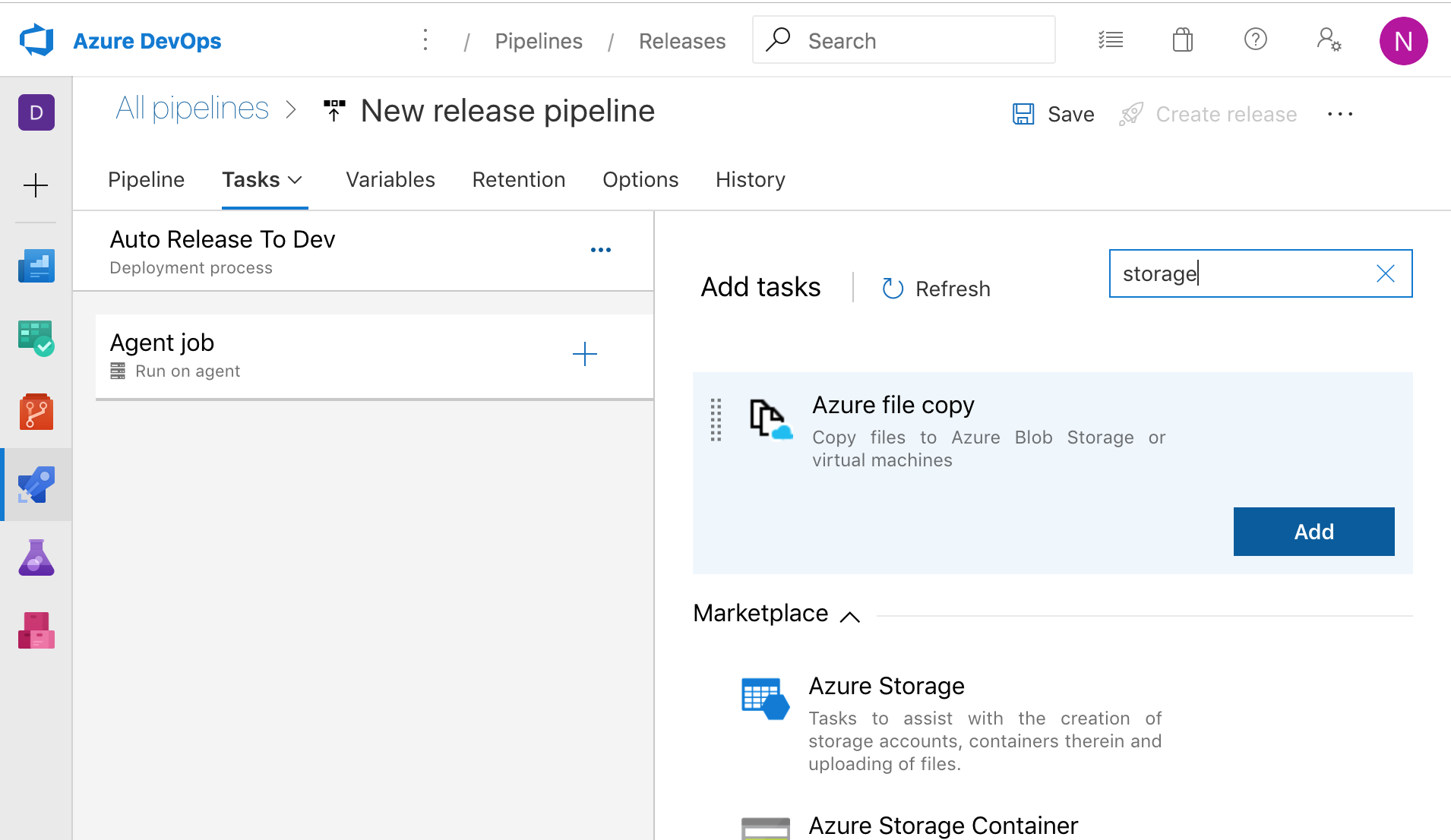Click the Add tasks heading
1451x840 pixels.
[760, 287]
